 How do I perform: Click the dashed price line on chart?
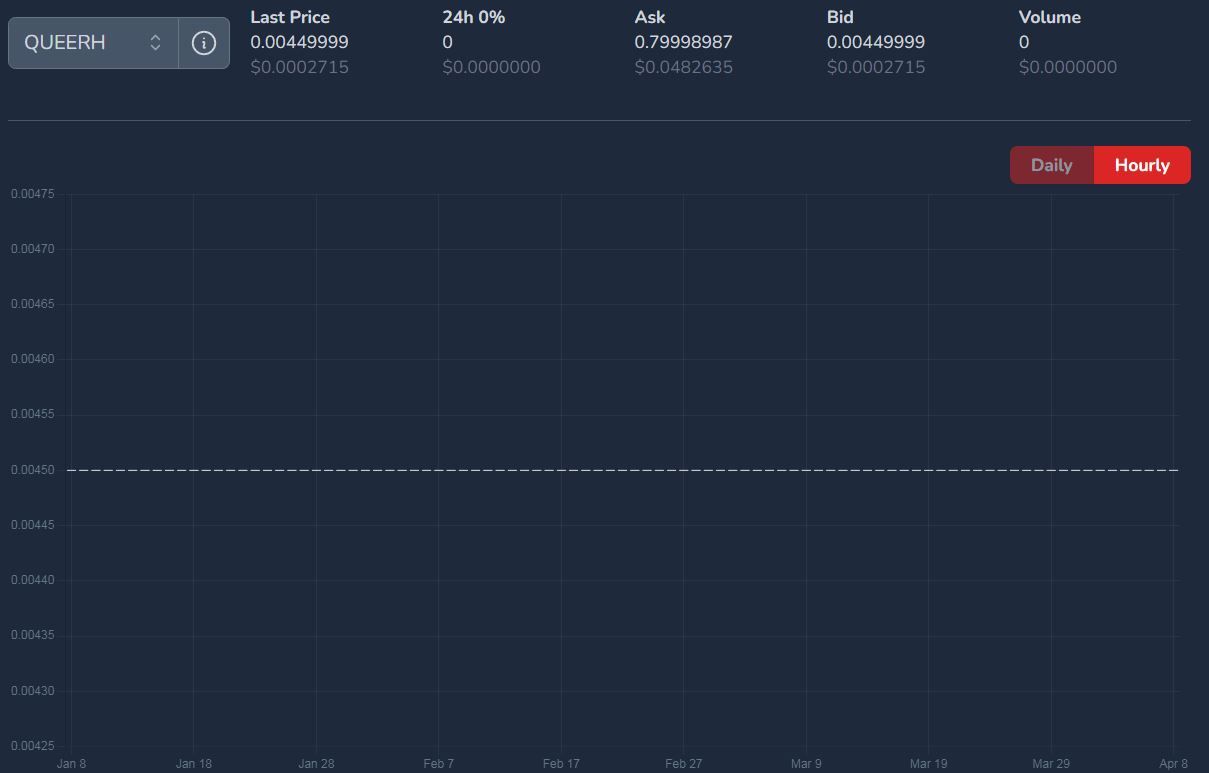[623, 470]
